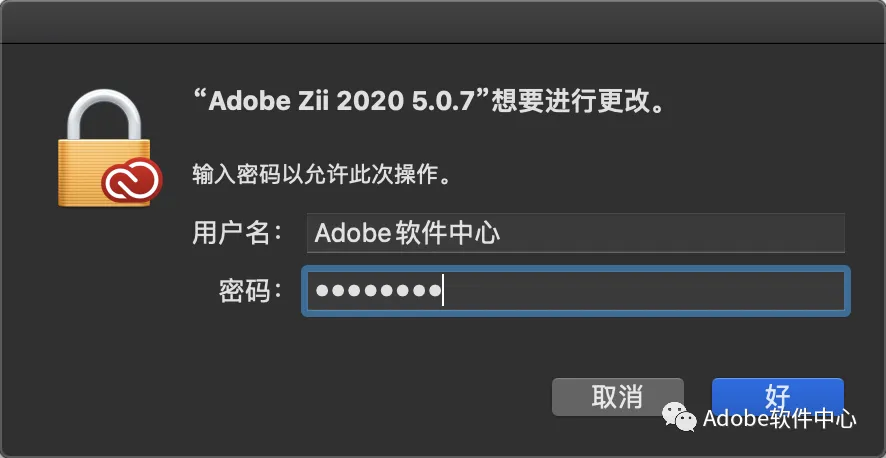The width and height of the screenshot is (886, 458).
Task: Click the WeChat logo watermark
Action: (680, 419)
